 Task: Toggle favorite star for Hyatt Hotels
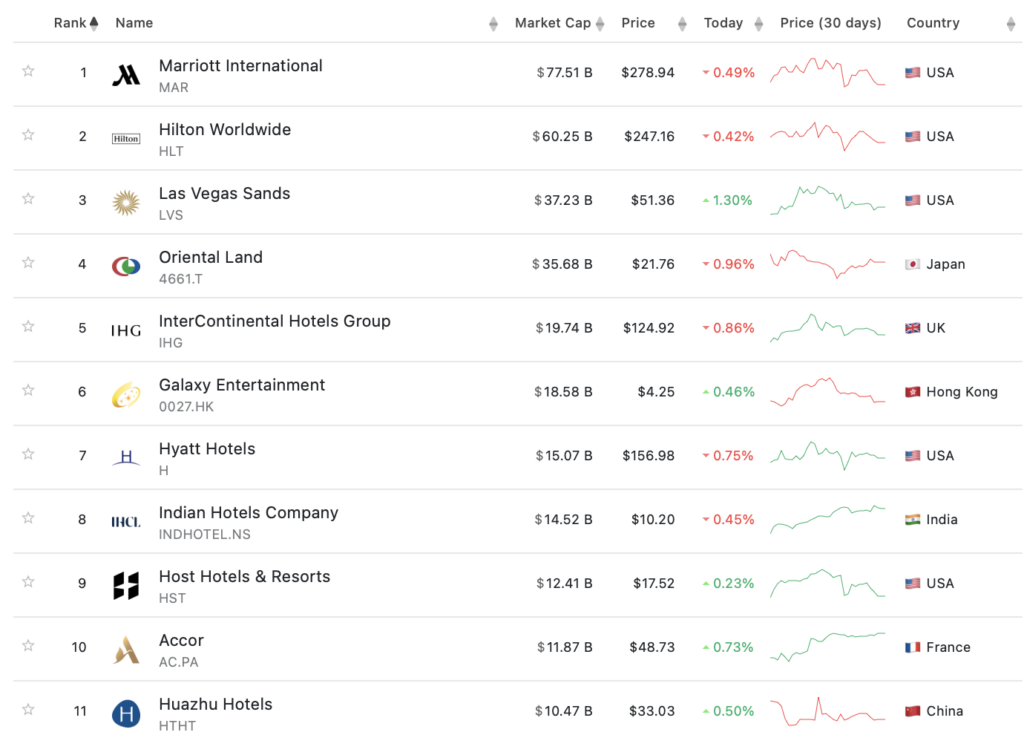28,454
